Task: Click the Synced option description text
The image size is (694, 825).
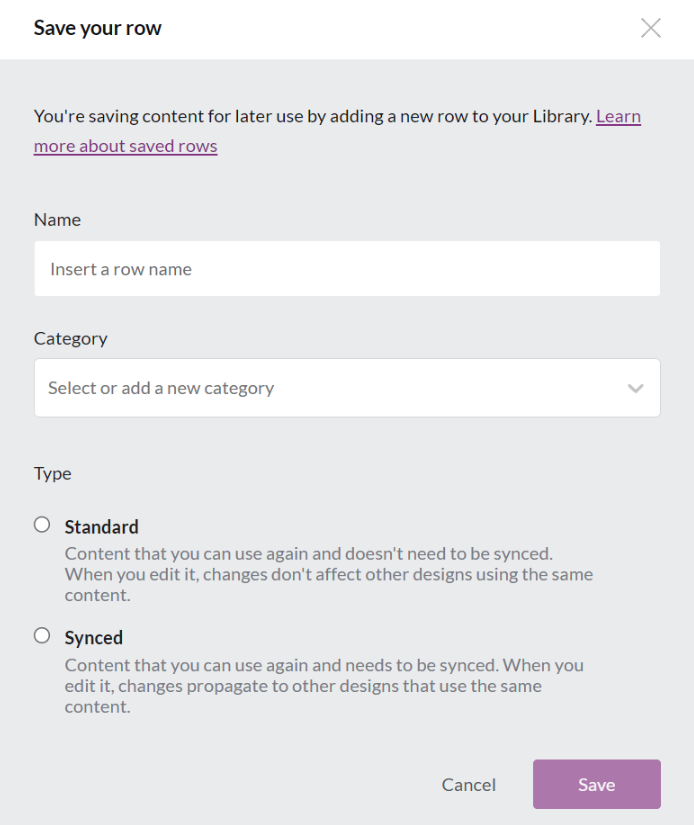Action: pos(323,685)
